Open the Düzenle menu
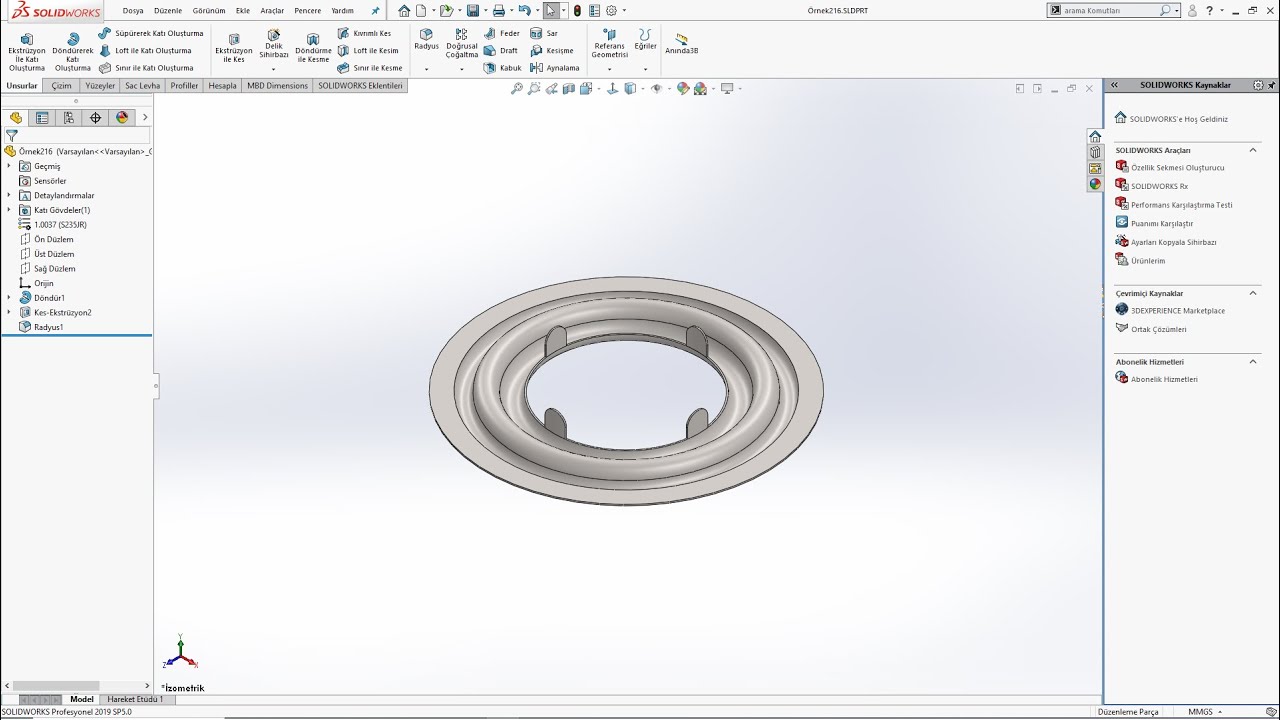 [x=168, y=10]
